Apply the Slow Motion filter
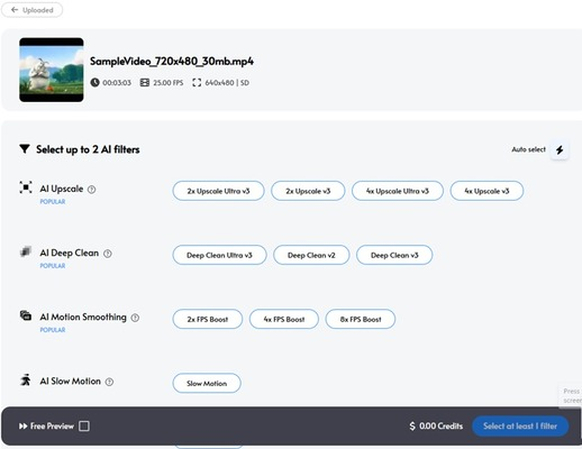This screenshot has height=449, width=582. point(207,383)
